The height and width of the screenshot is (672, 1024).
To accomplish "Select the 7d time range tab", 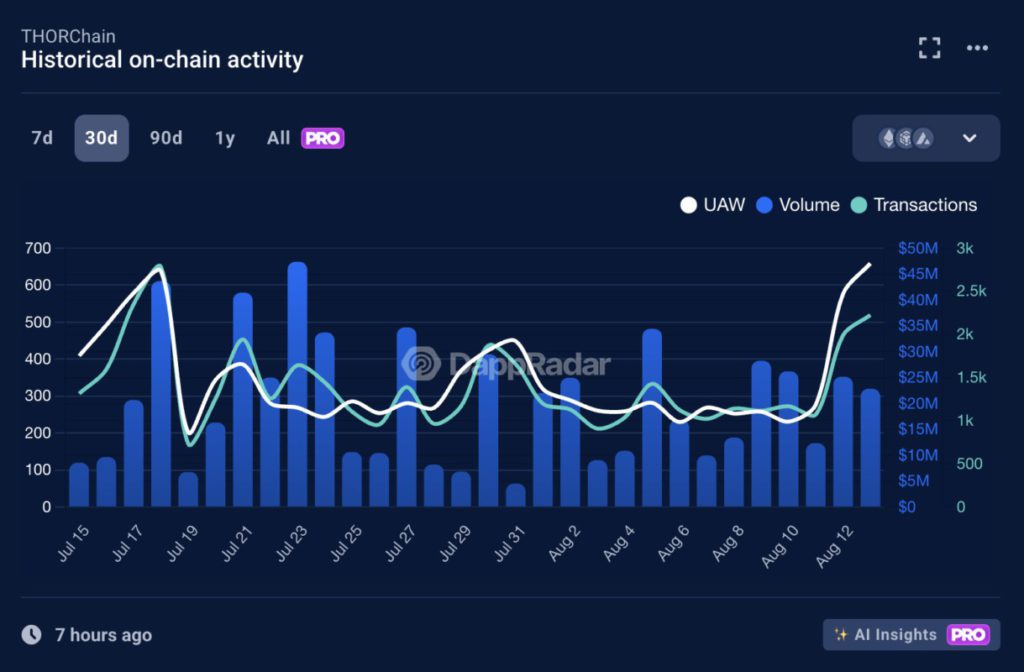I will pos(42,138).
